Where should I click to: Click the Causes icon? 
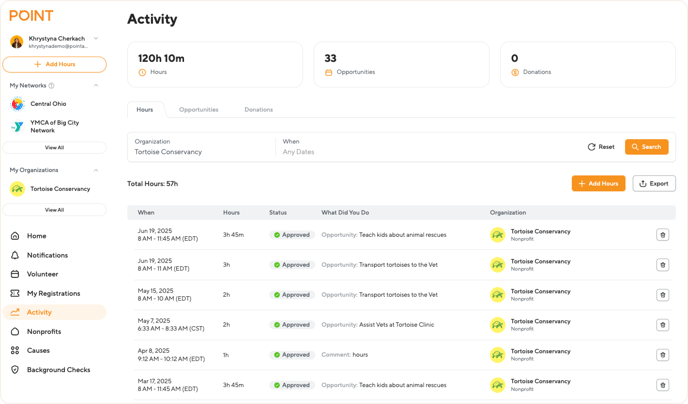coord(15,350)
